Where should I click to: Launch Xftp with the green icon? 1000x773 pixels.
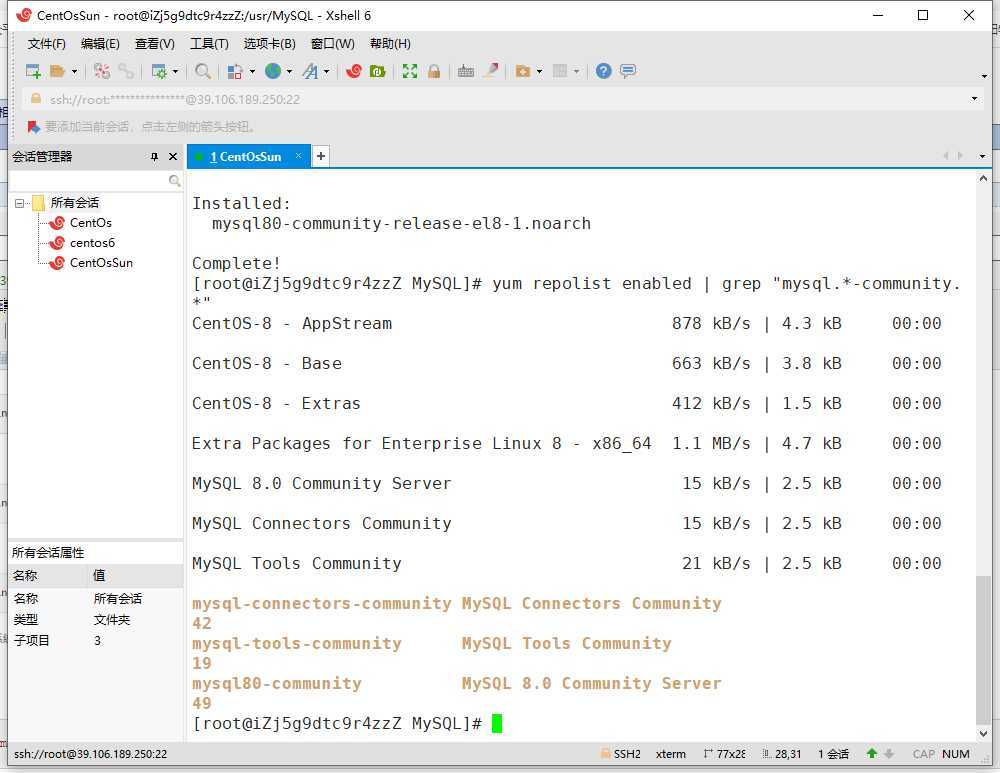tap(378, 71)
